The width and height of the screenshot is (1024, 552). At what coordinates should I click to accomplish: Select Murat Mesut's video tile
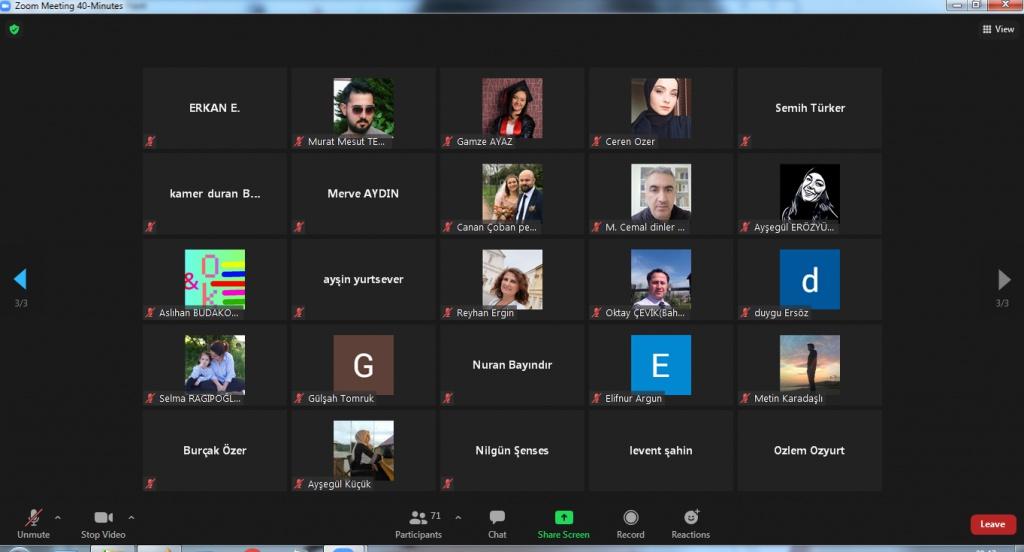[x=363, y=108]
